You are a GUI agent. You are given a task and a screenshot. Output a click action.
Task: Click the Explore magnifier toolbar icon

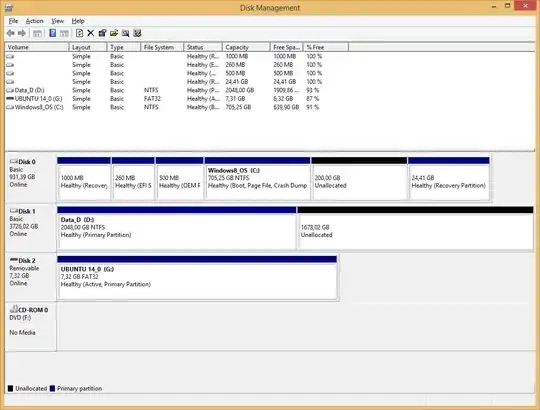[126, 33]
